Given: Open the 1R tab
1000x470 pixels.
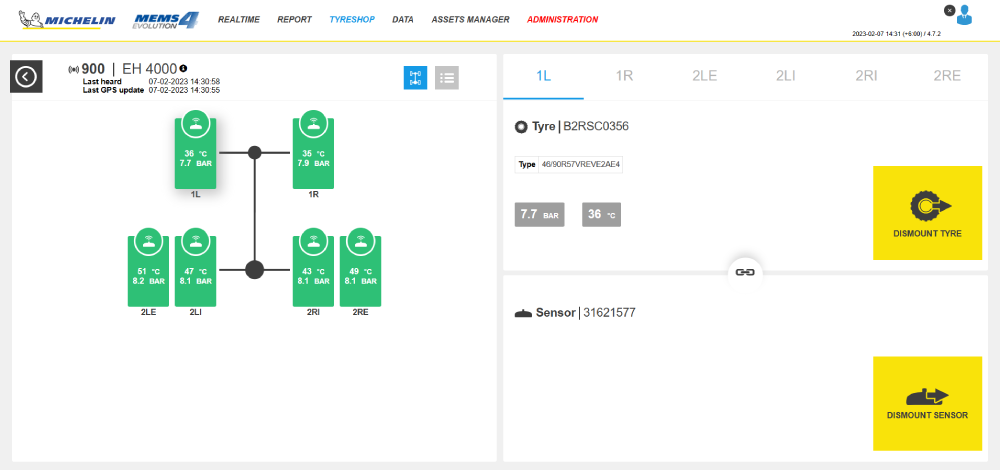Looking at the screenshot, I should point(625,76).
